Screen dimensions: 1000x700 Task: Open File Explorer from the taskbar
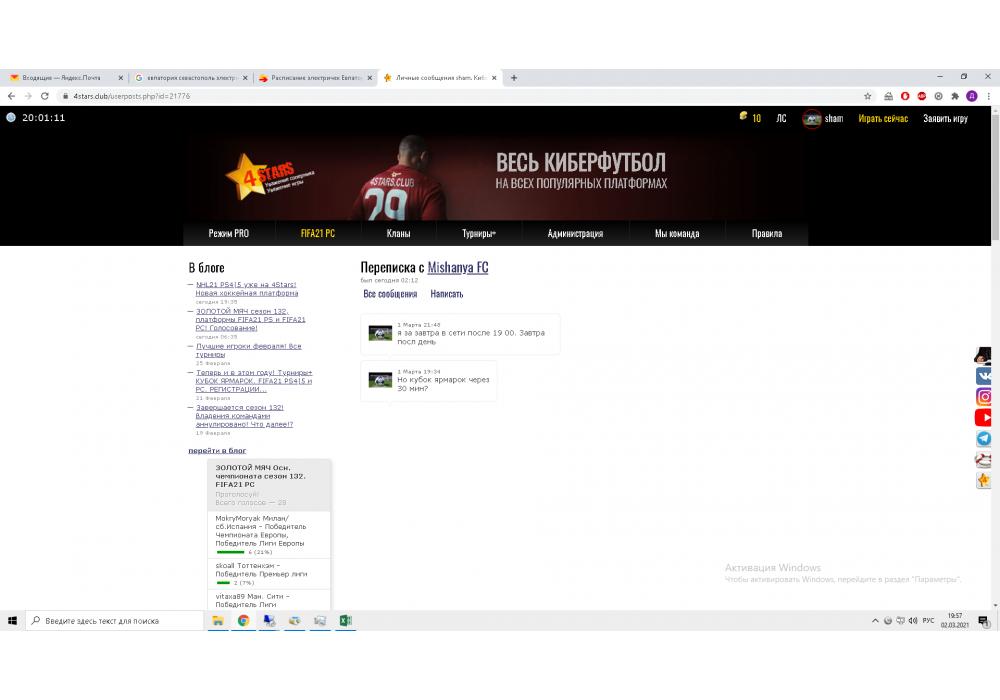point(217,620)
